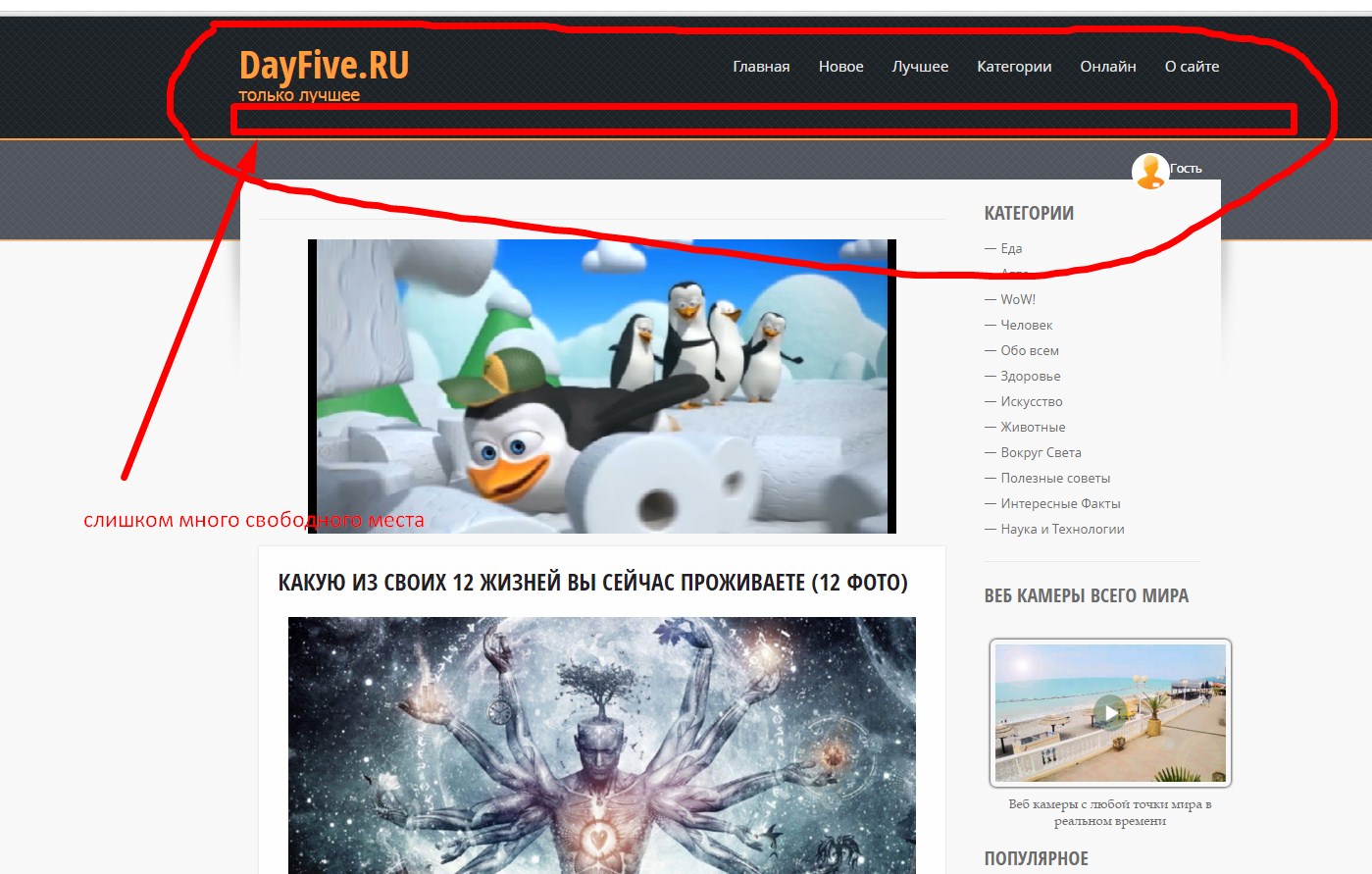Image resolution: width=1372 pixels, height=874 pixels.
Task: Go to the Искусство category
Action: pyautogui.click(x=1032, y=401)
